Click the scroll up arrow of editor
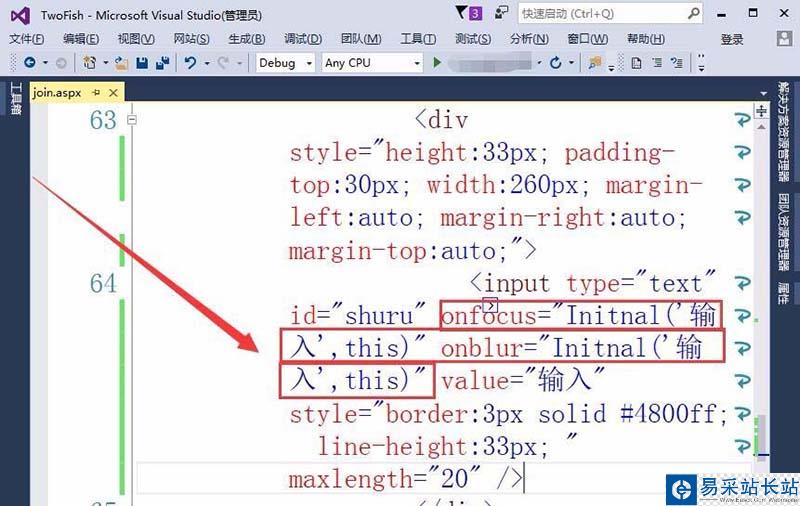Viewport: 800px width, 506px height. point(761,126)
